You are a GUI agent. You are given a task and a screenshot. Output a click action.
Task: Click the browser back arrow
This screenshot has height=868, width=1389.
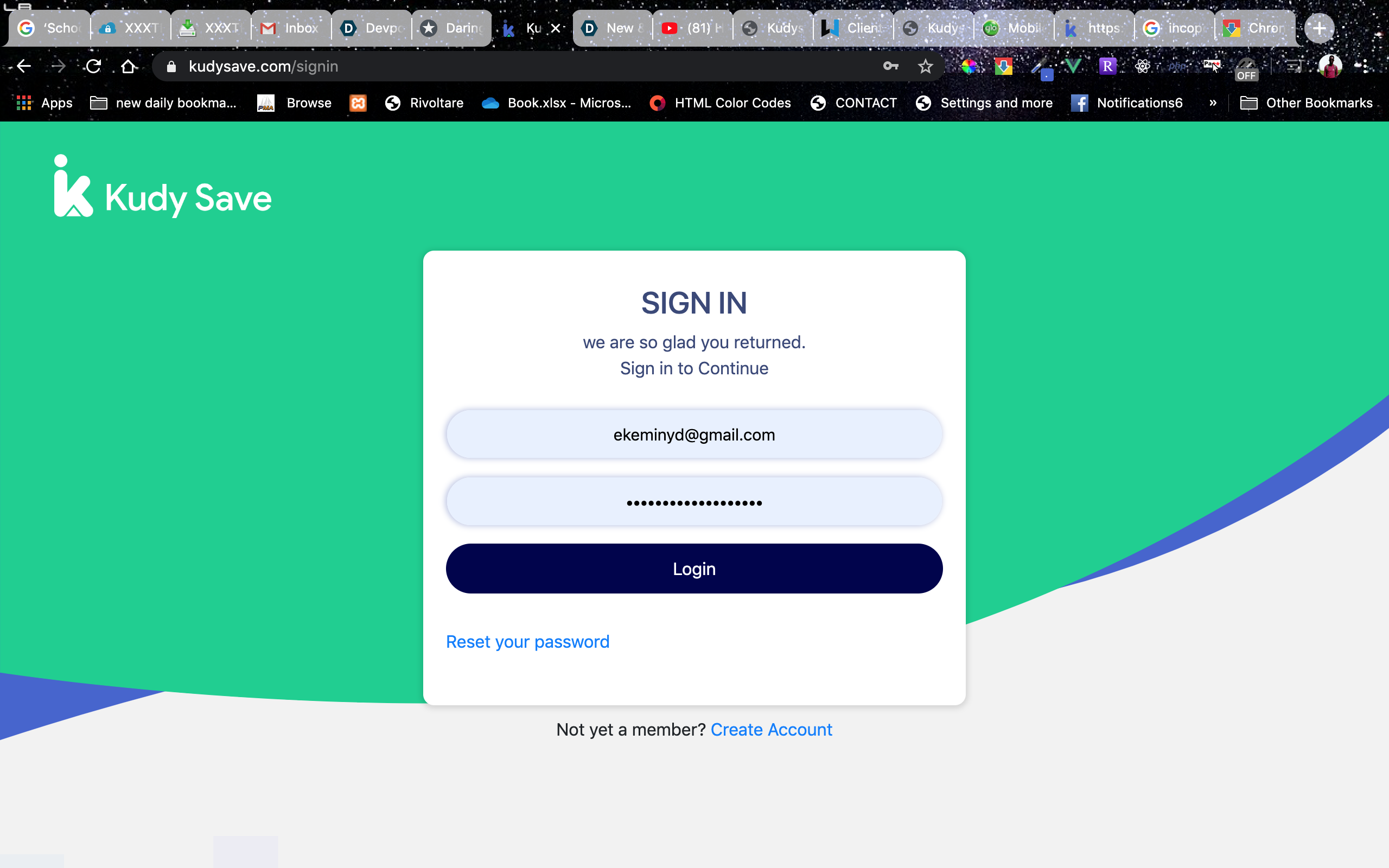[x=23, y=66]
